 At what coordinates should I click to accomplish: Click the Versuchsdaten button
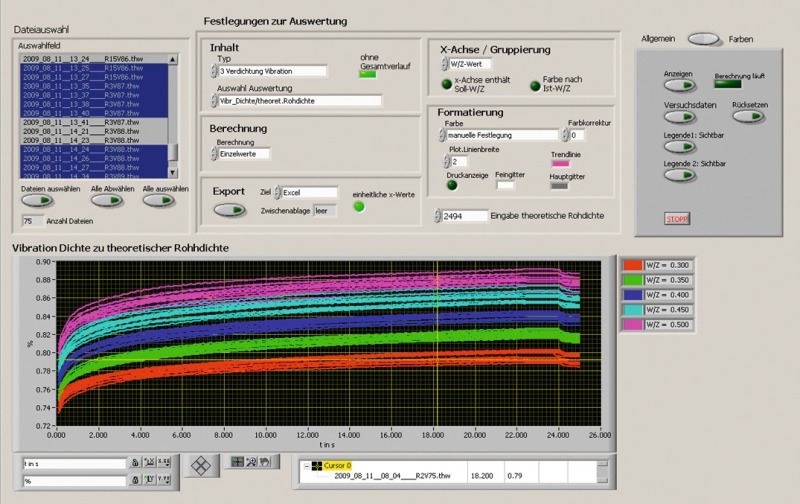[680, 117]
